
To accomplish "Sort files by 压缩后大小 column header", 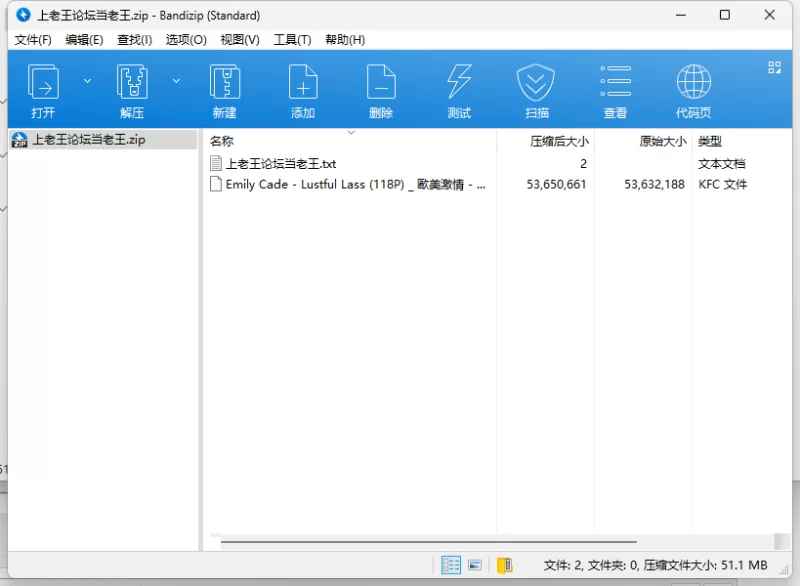I will pyautogui.click(x=558, y=142).
